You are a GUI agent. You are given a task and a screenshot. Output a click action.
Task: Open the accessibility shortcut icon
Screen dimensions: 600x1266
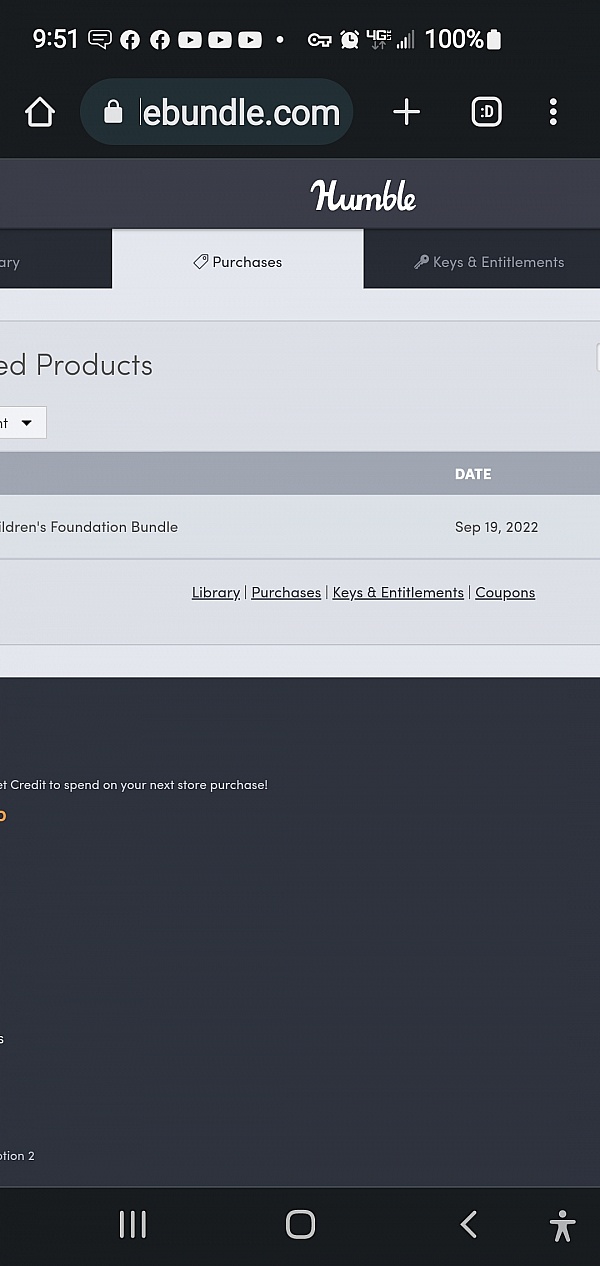click(563, 1225)
